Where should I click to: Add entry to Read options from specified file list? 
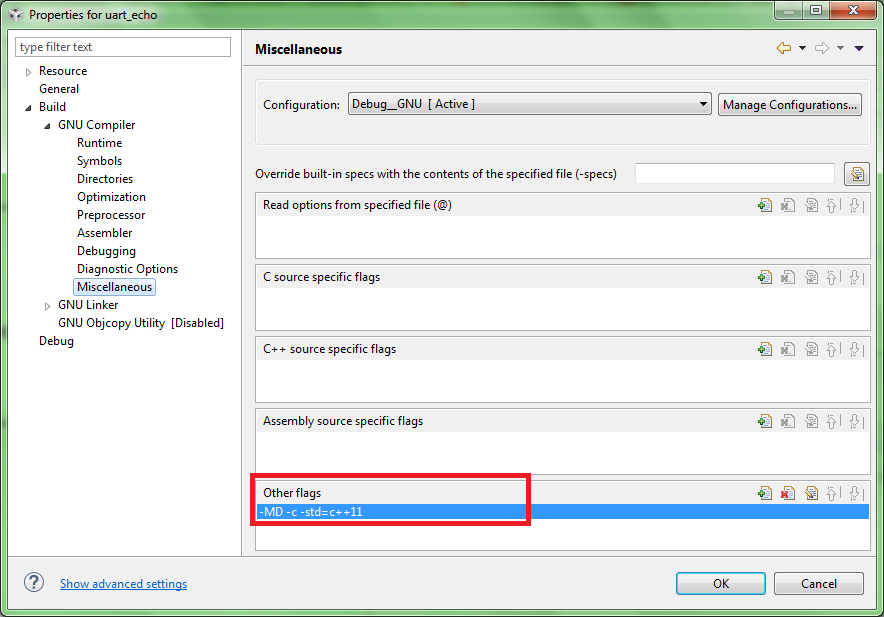click(765, 205)
